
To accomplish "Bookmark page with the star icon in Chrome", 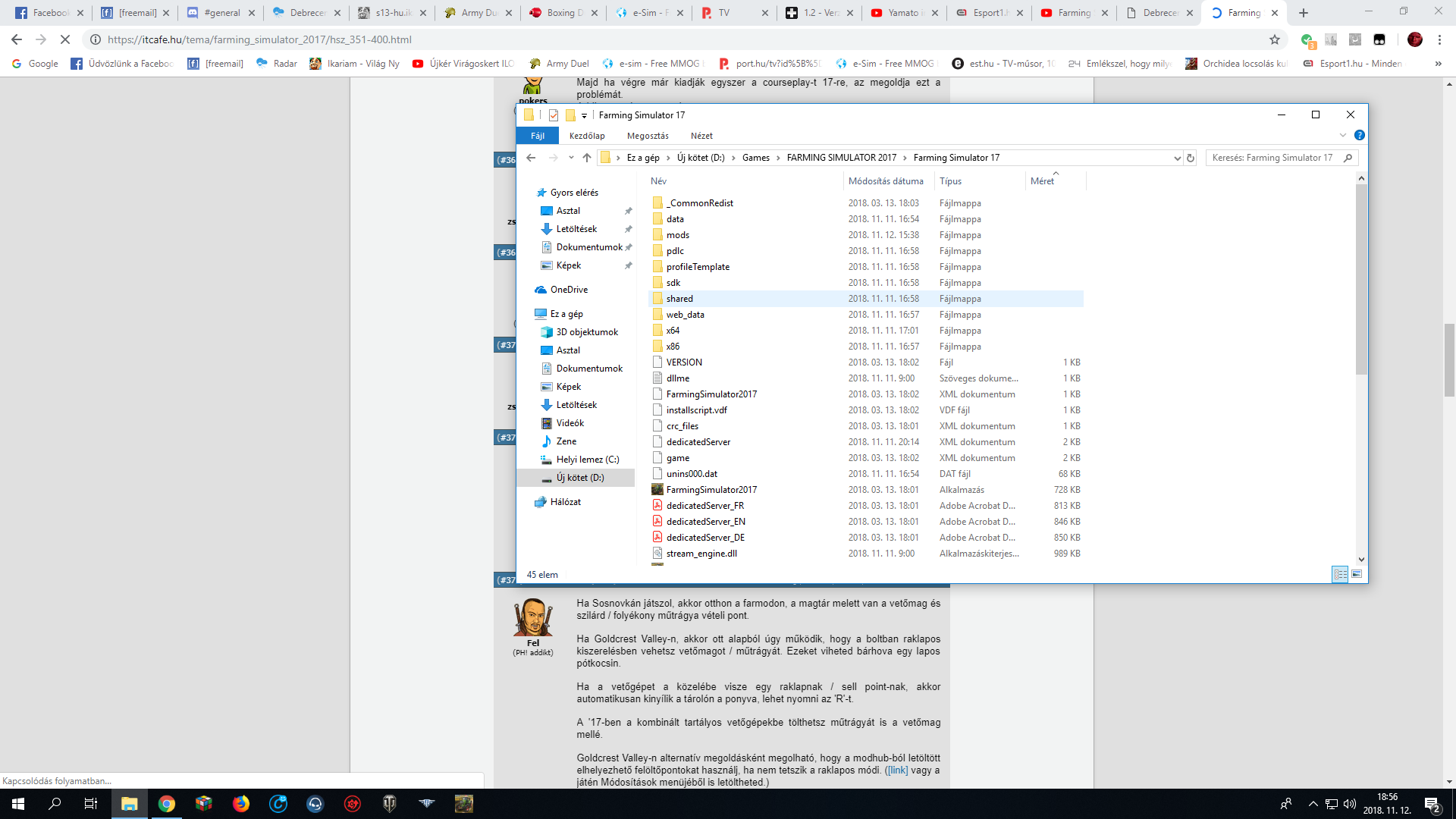I will coord(1275,39).
